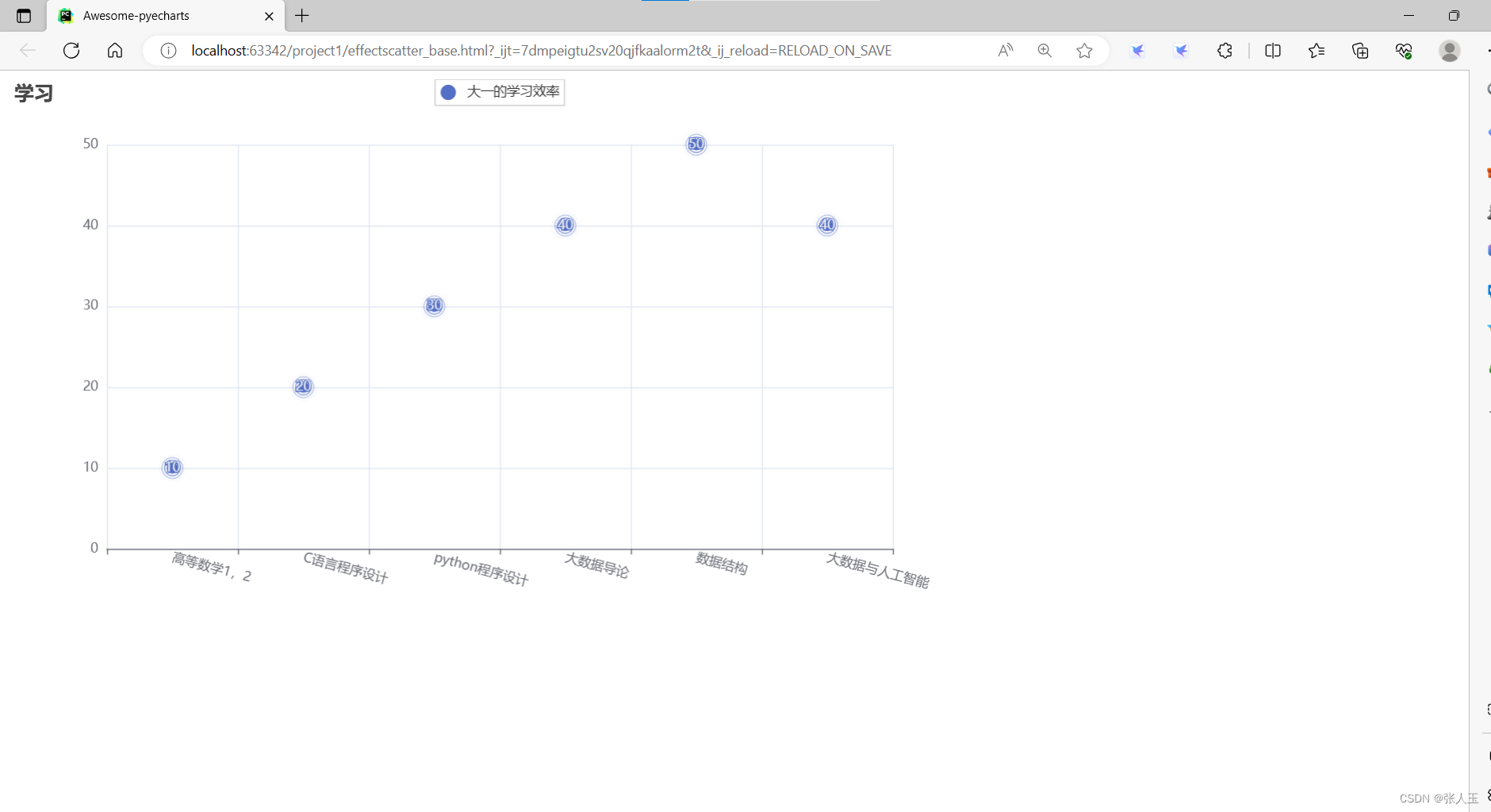
Task: Click the zoom magnifier icon
Action: pyautogui.click(x=1044, y=51)
